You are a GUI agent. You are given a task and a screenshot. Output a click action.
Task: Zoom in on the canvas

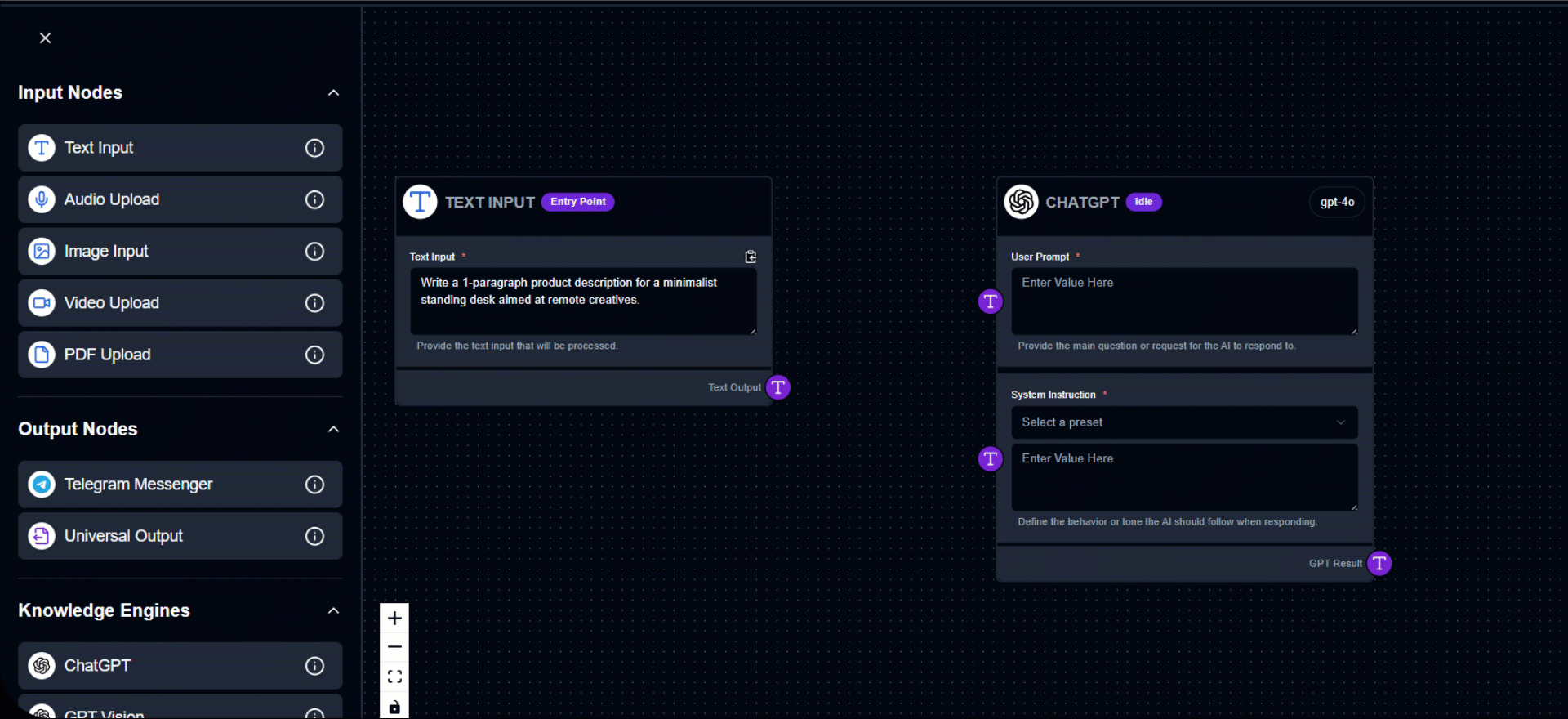click(394, 618)
